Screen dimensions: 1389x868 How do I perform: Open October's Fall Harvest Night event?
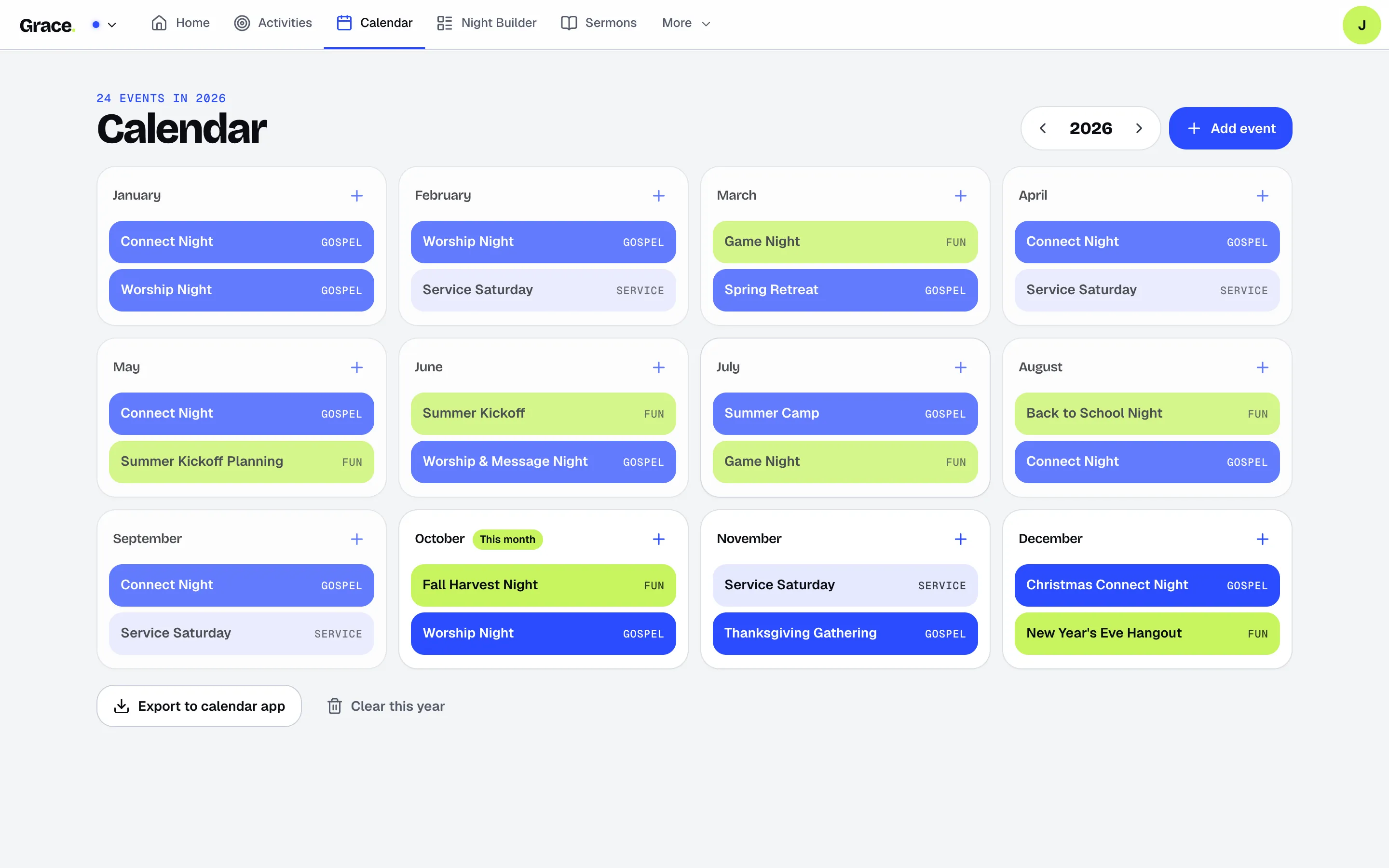pos(543,585)
